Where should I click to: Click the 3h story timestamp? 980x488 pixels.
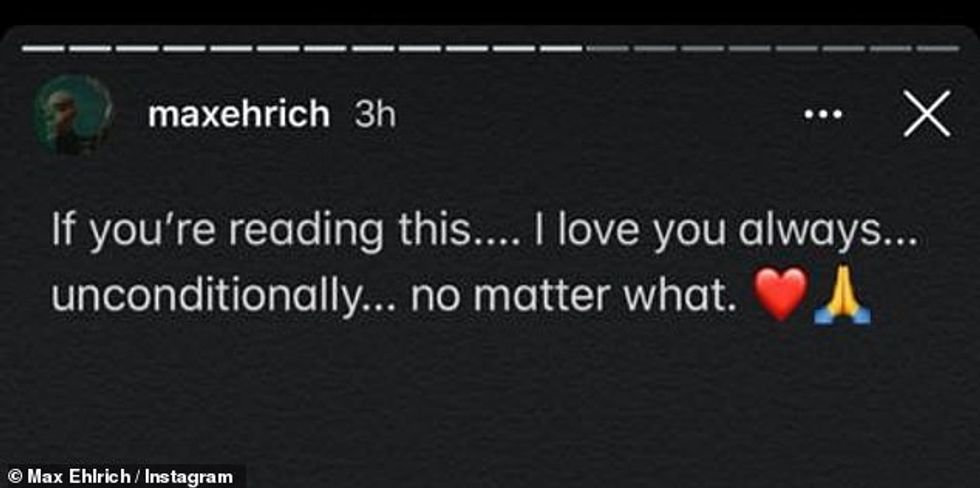376,116
